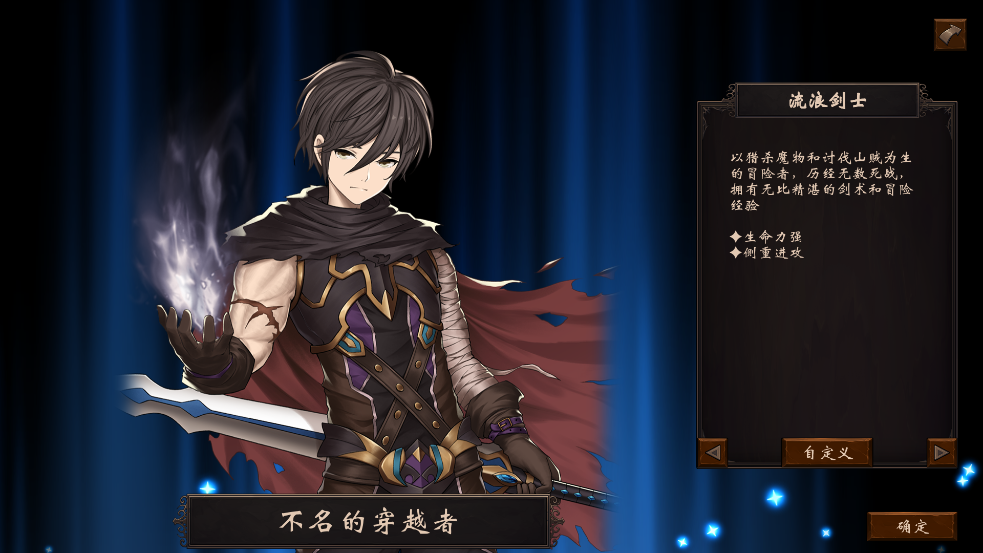Click the large blue sparkle near panel bottom
The image size is (983, 553).
(x=775, y=498)
